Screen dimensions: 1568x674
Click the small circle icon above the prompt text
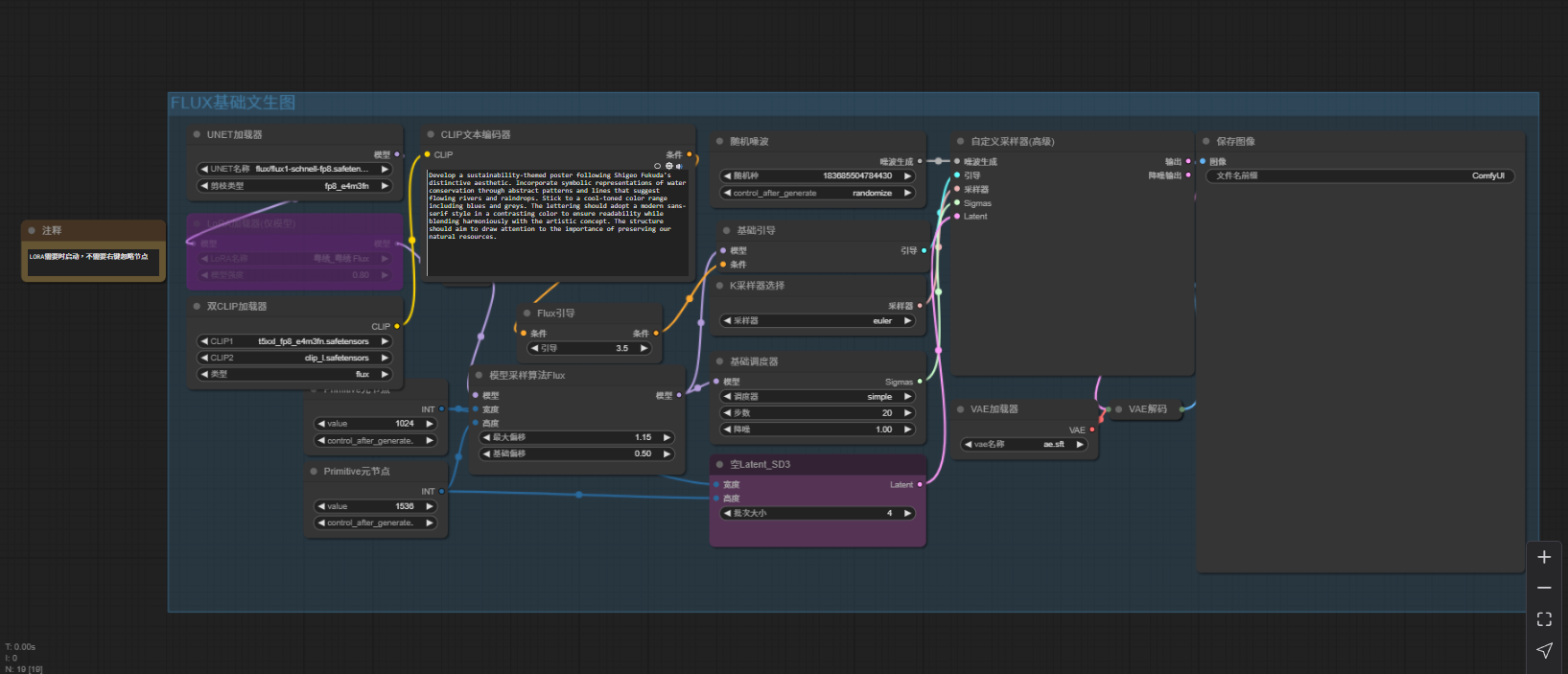657,166
